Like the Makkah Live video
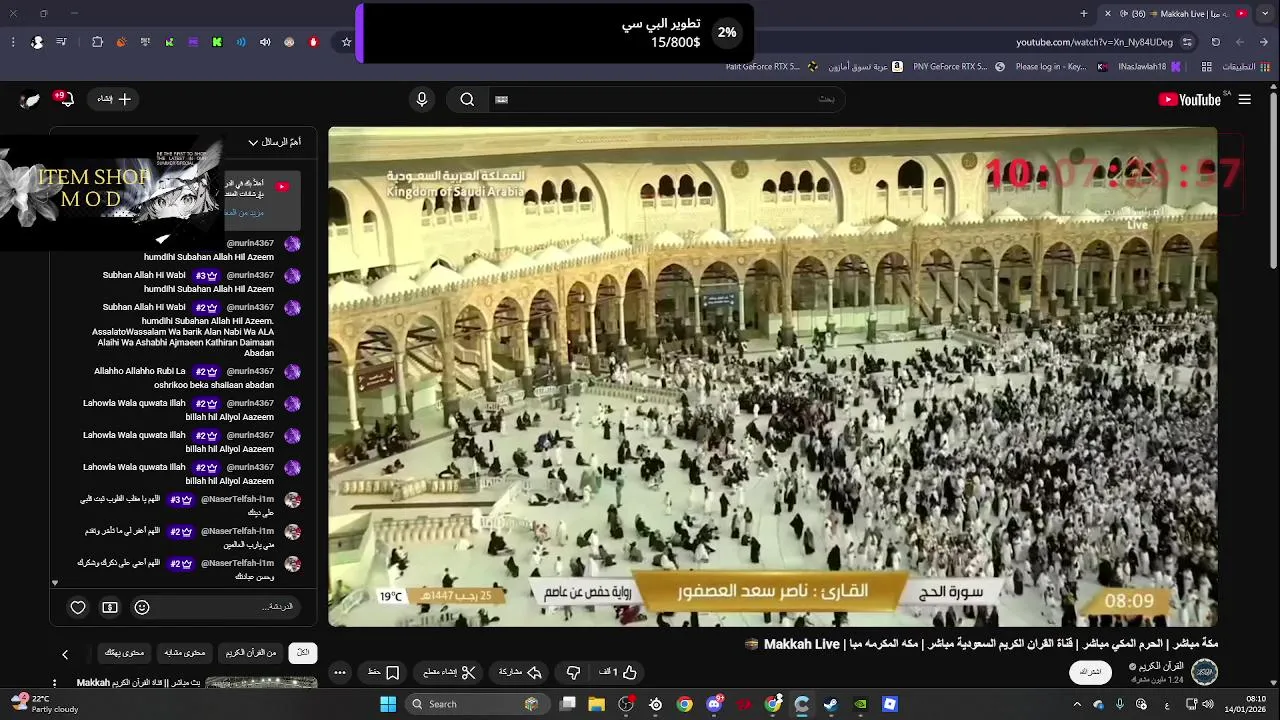This screenshot has height=720, width=1280. click(x=619, y=672)
